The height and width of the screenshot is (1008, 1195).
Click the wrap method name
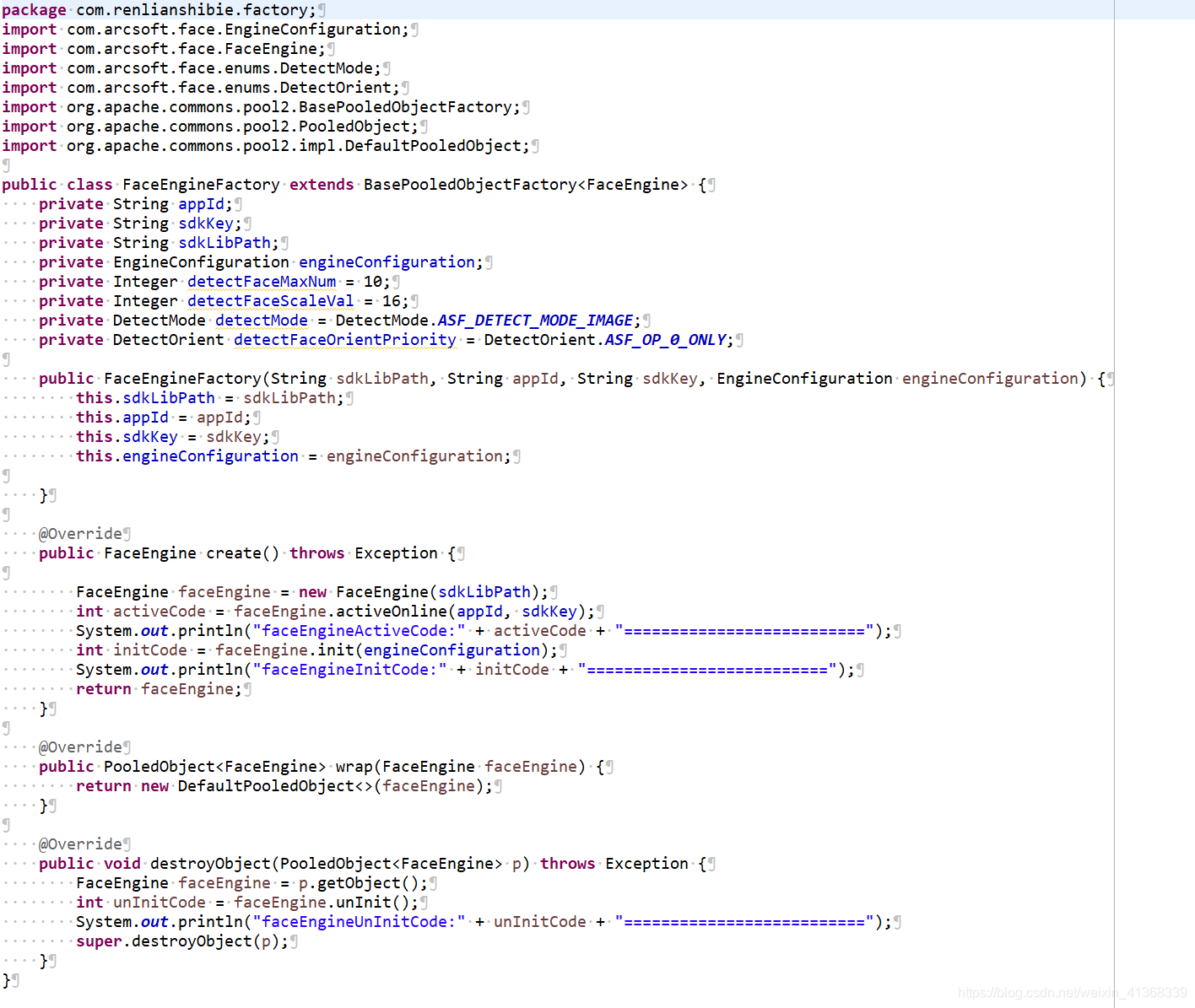354,767
